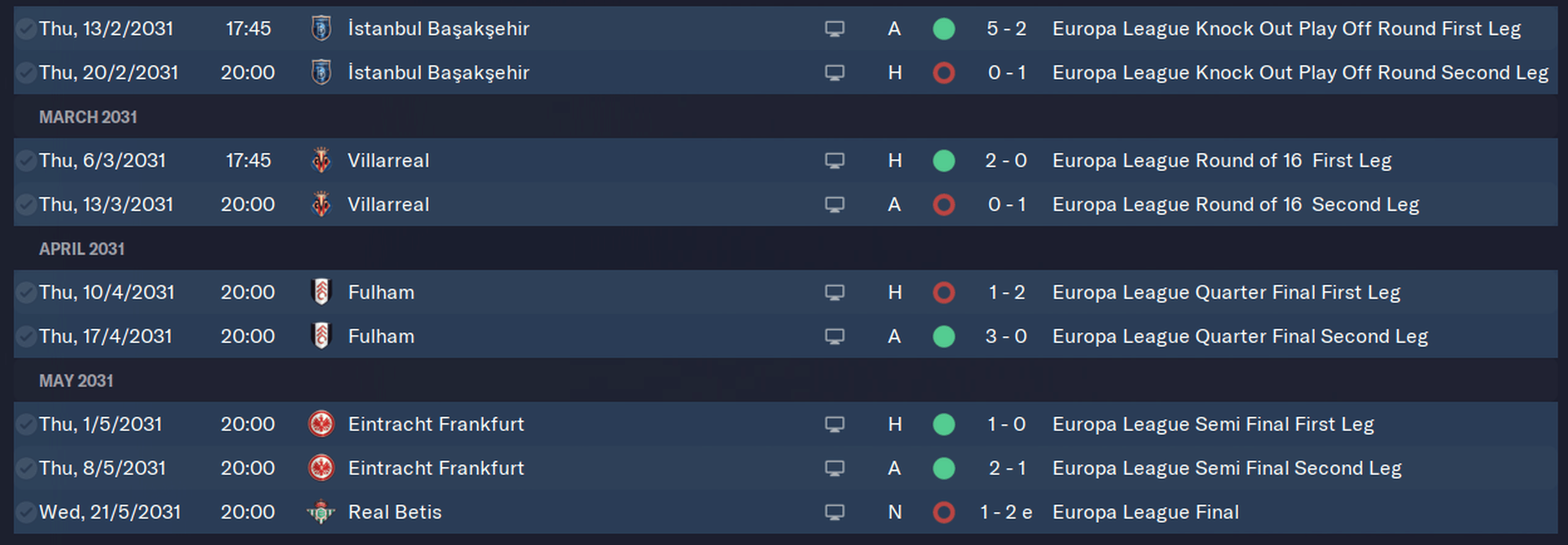
Task: Collapse the MAY 2031 section header
Action: tap(76, 380)
